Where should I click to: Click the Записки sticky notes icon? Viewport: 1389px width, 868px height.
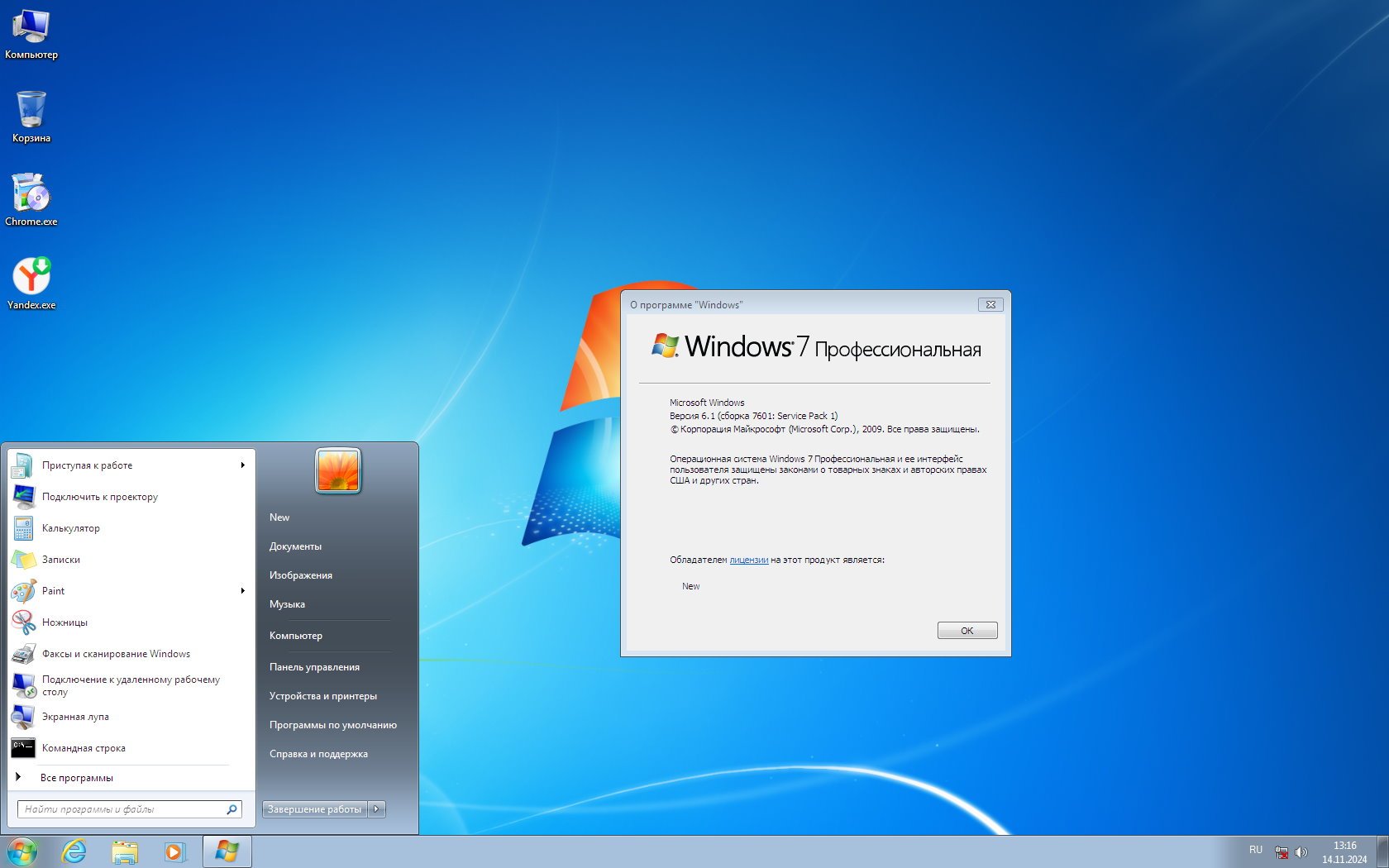click(x=23, y=560)
